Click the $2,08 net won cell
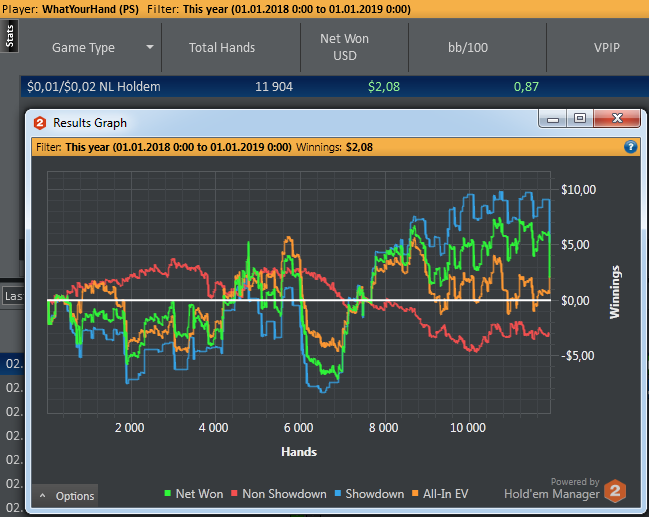 tap(384, 87)
